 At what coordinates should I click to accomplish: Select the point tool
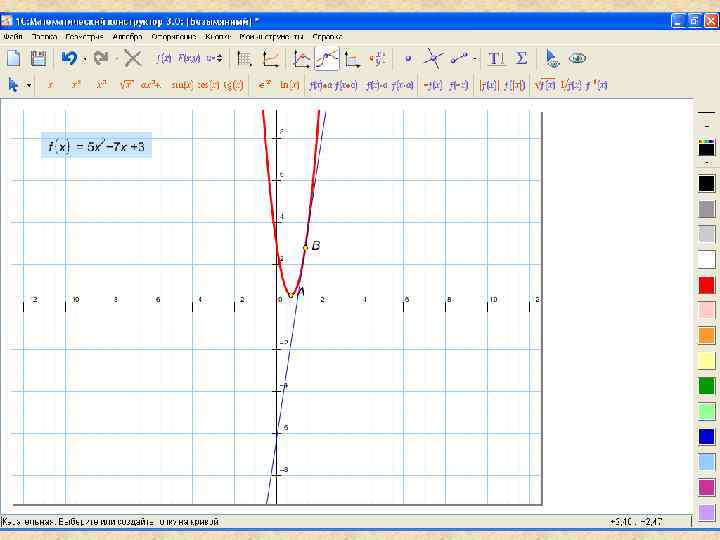coord(408,59)
